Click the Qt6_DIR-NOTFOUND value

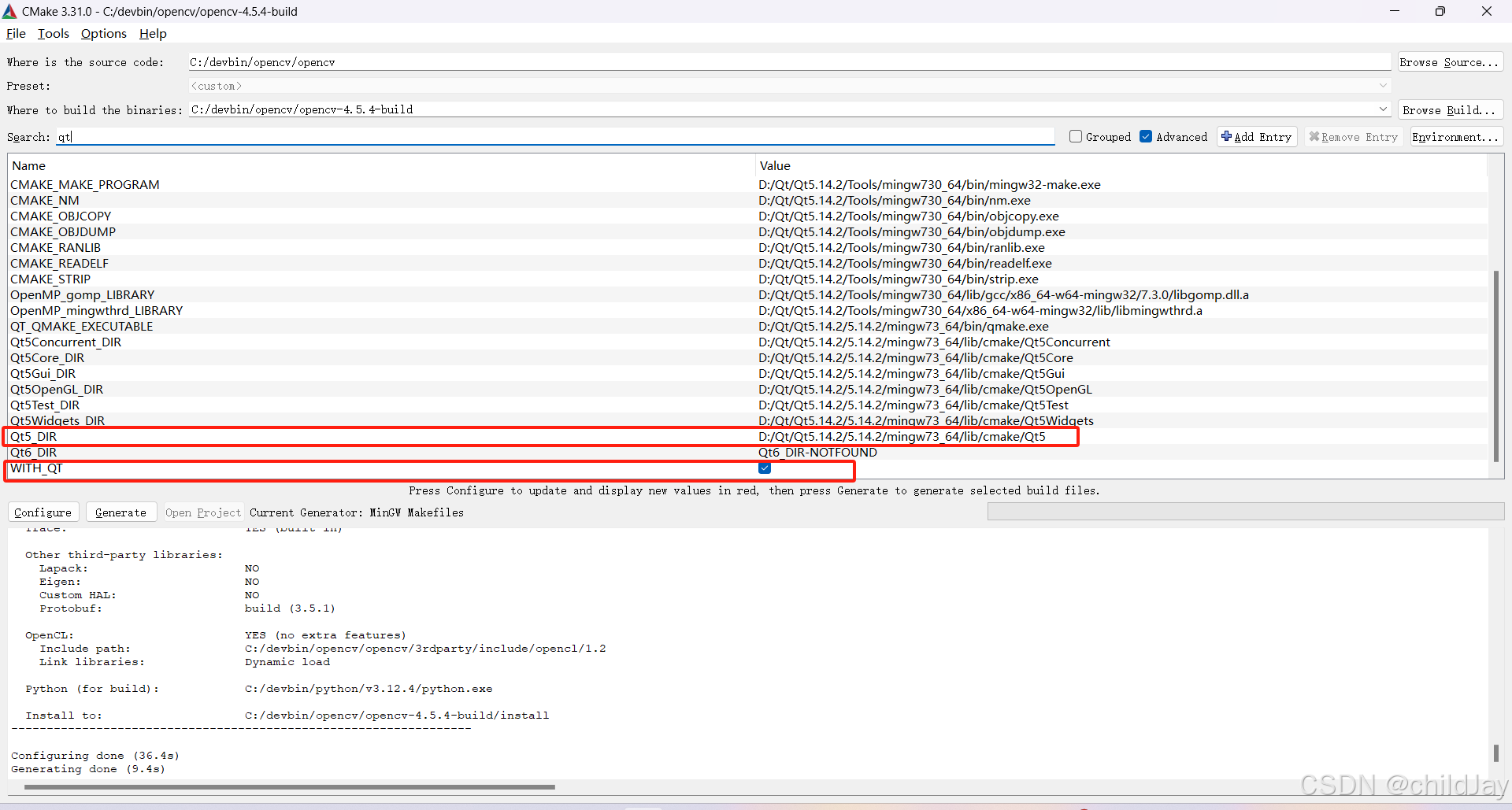coord(817,453)
